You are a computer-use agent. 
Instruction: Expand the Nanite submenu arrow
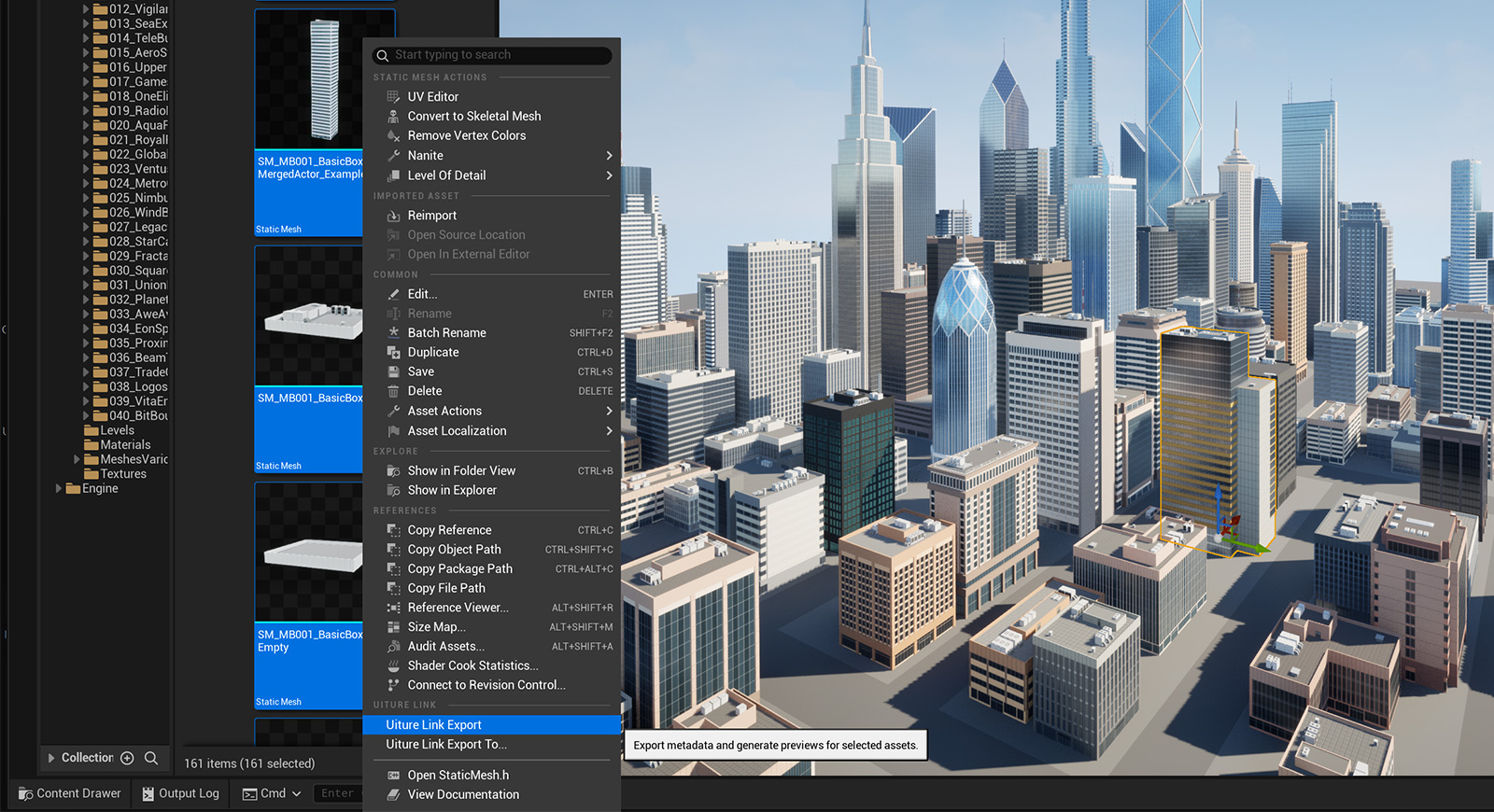609,156
